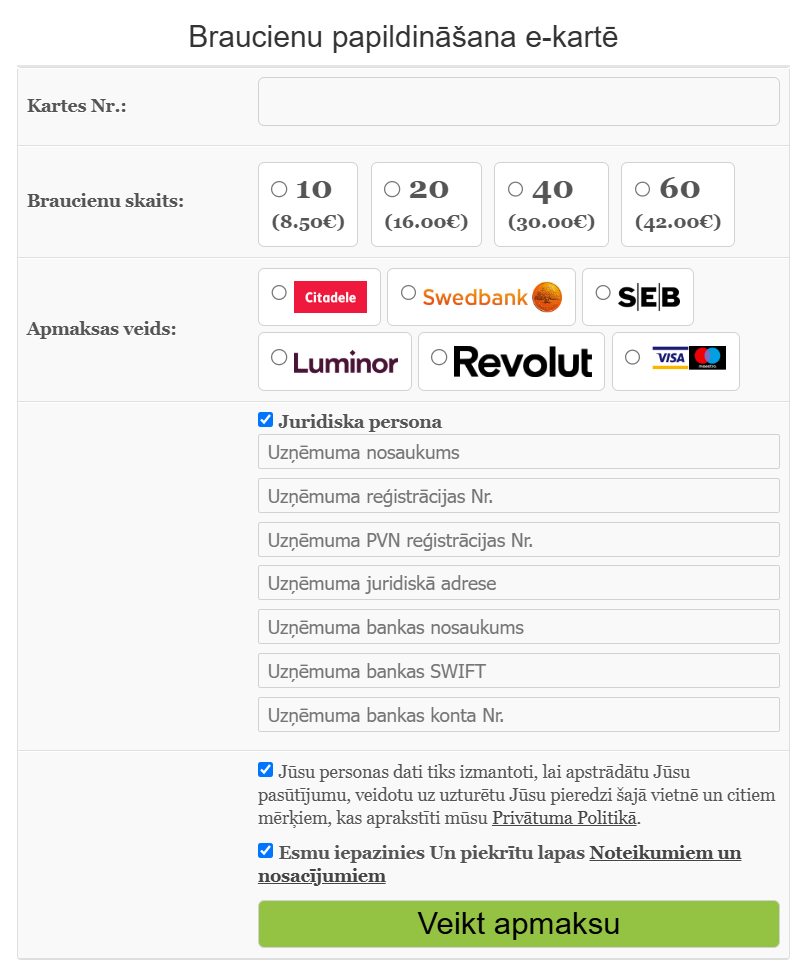
Task: Select Visa/Mastercard card logo
Action: coord(688,358)
